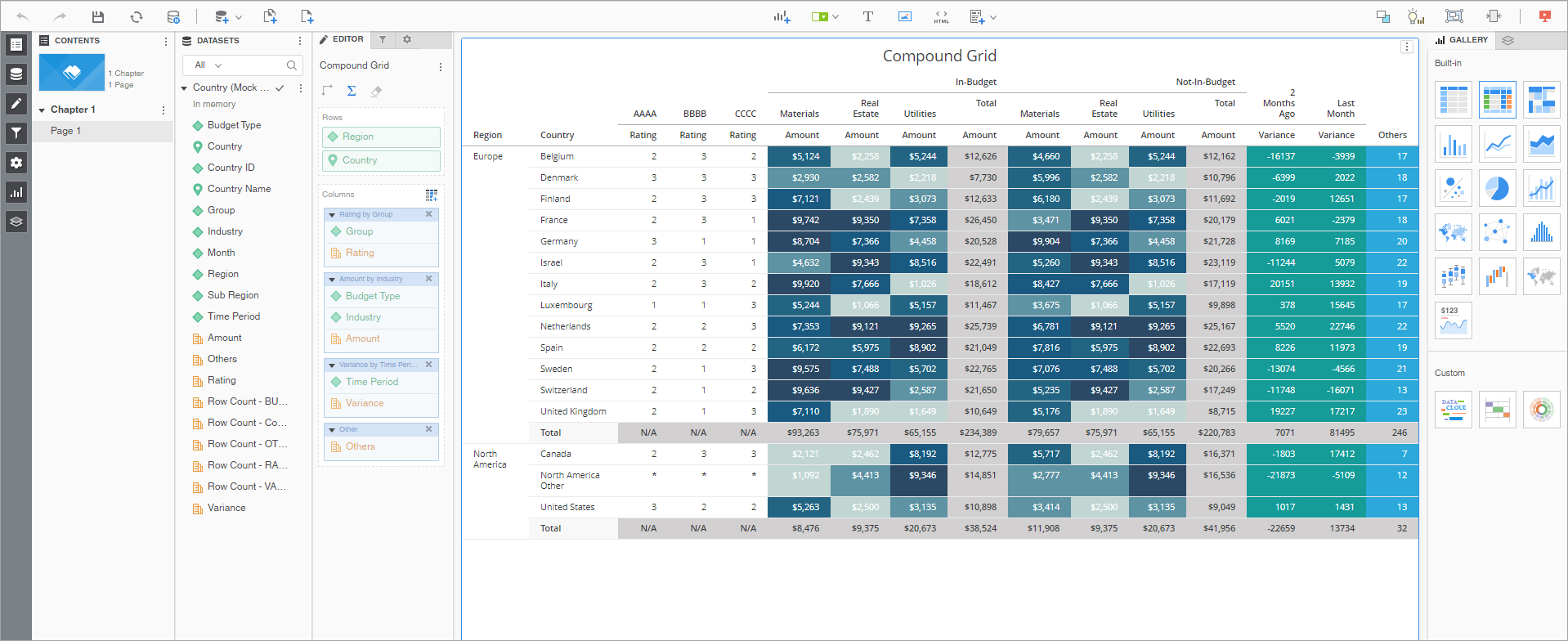Remove the Amount by Industry column set
Screen dimensions: 1568x641
[x=428, y=279]
